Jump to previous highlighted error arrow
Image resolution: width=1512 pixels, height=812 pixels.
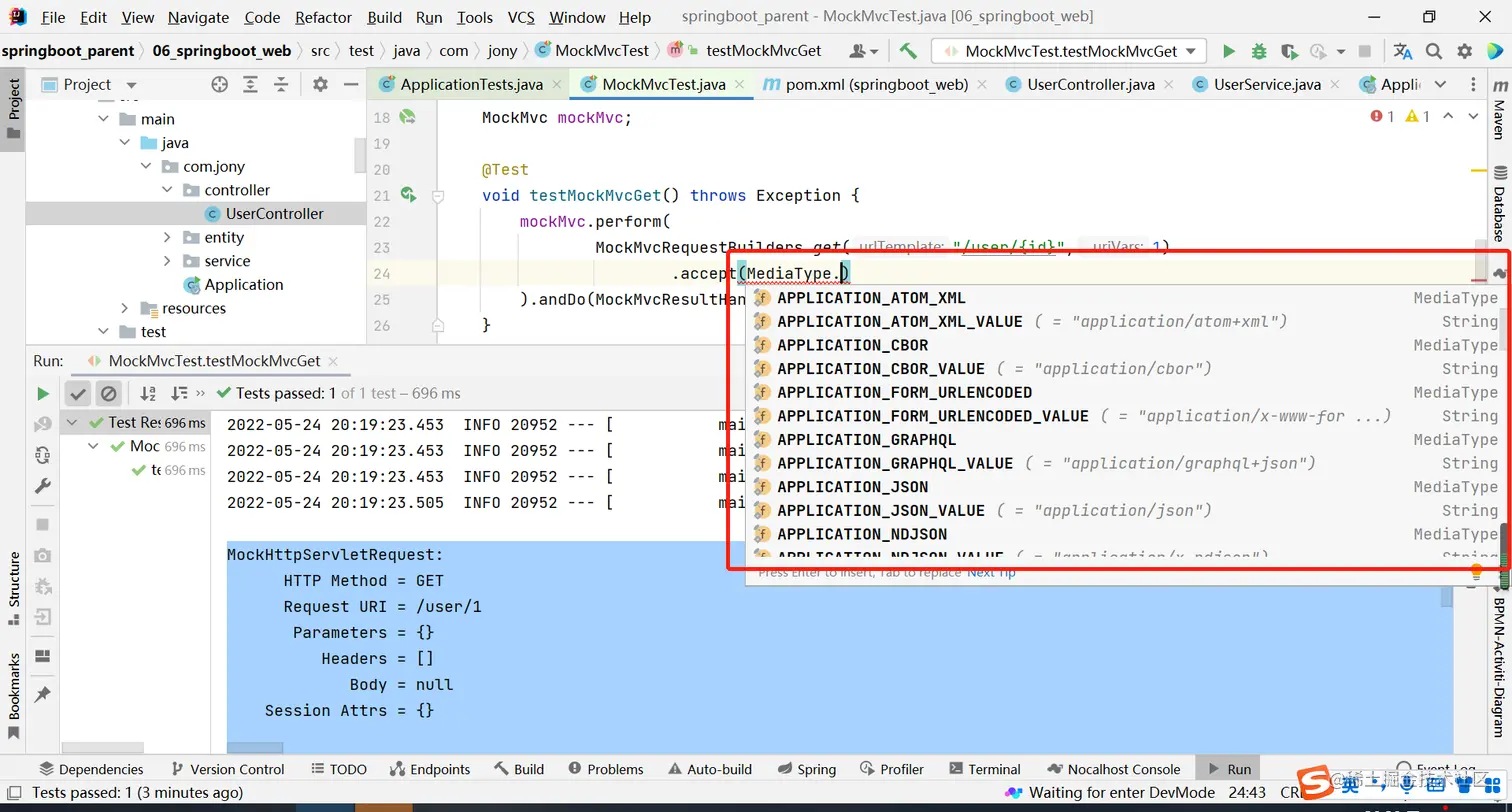tap(1446, 117)
